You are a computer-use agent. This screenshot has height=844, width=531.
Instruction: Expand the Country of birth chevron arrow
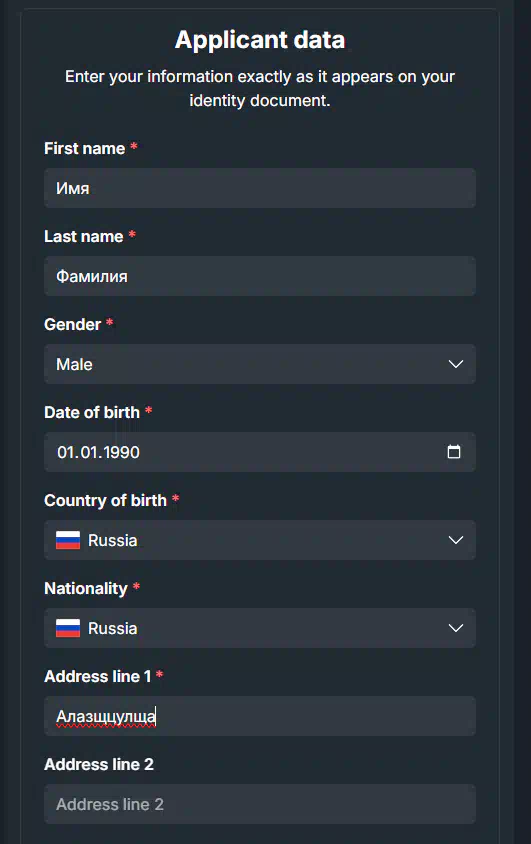[x=456, y=540]
